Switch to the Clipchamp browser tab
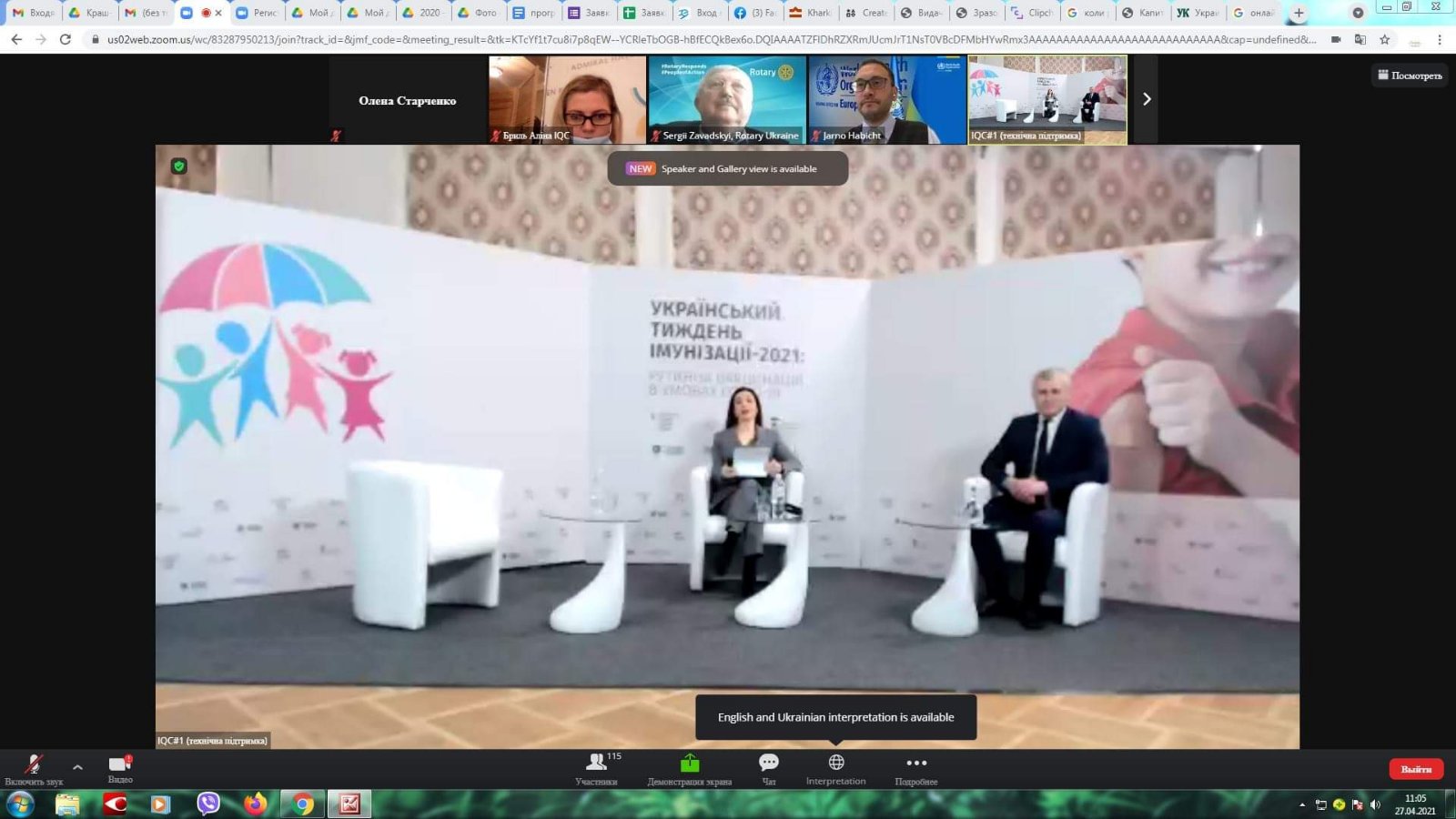 [1031, 13]
